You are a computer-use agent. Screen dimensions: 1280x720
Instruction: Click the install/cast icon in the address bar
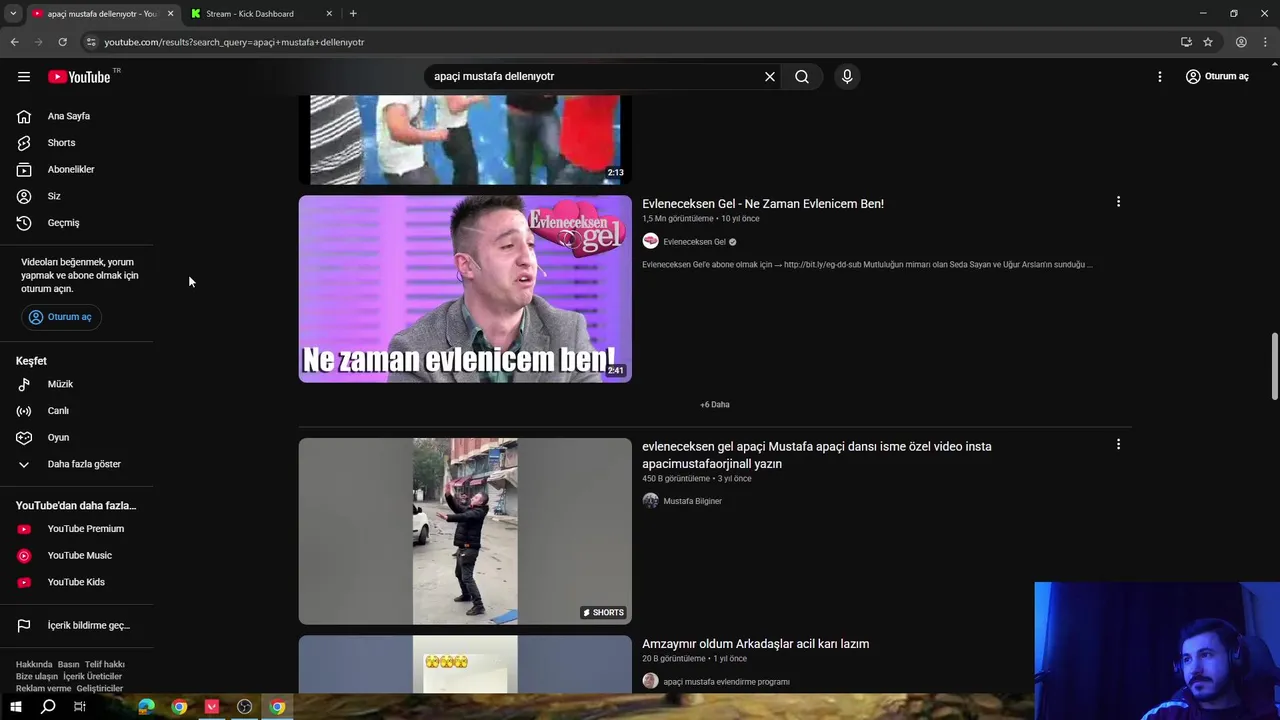1186,42
